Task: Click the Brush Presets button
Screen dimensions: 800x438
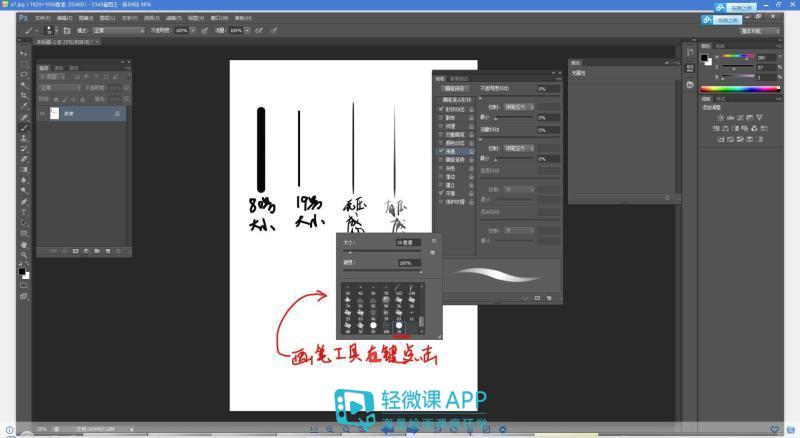Action: (457, 89)
